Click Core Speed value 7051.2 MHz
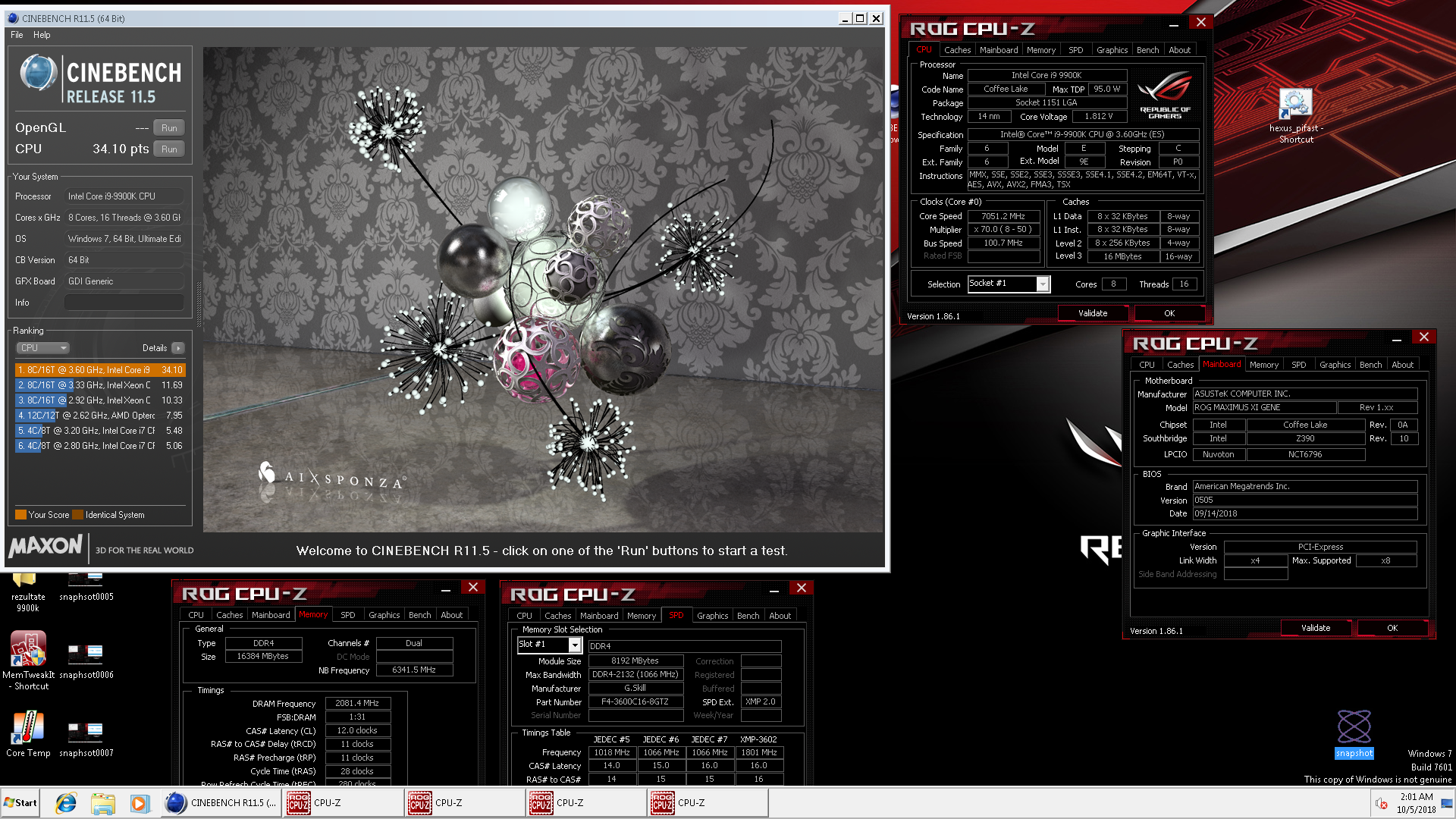The image size is (1456, 819). tap(1003, 217)
